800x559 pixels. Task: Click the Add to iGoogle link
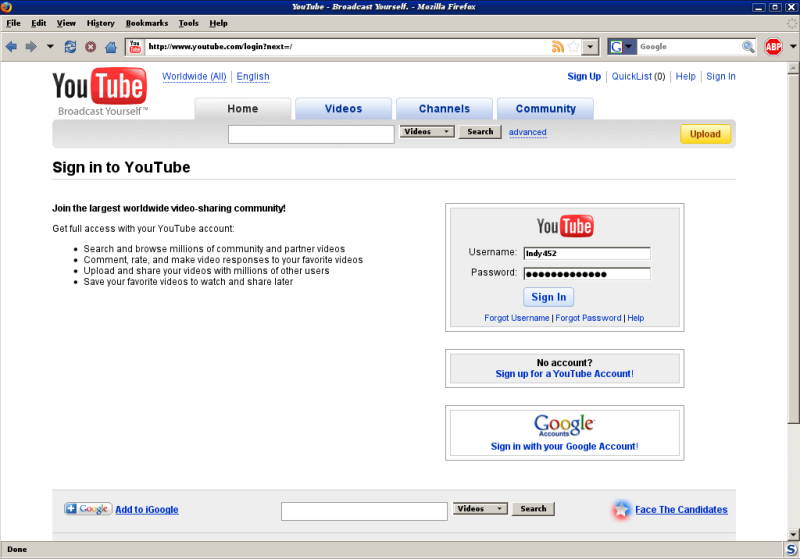click(147, 510)
